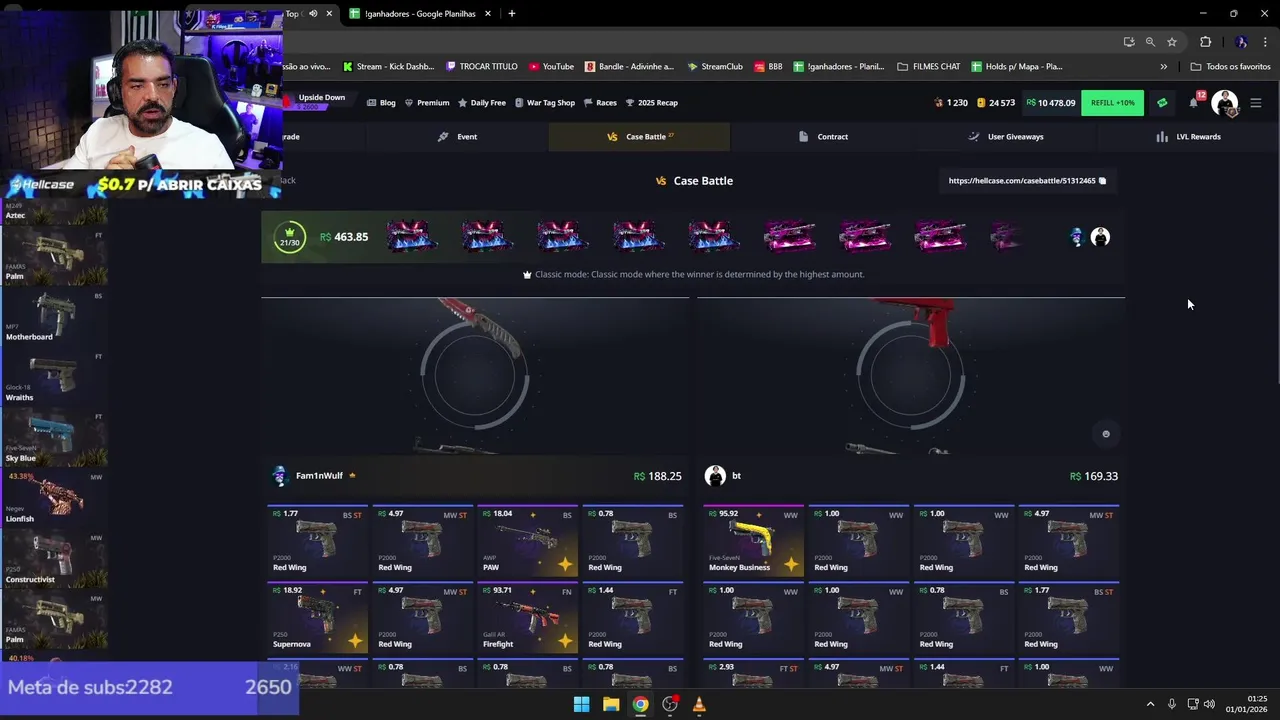This screenshot has height=720, width=1280.
Task: Mute the audio on the Top tab
Action: tap(313, 13)
